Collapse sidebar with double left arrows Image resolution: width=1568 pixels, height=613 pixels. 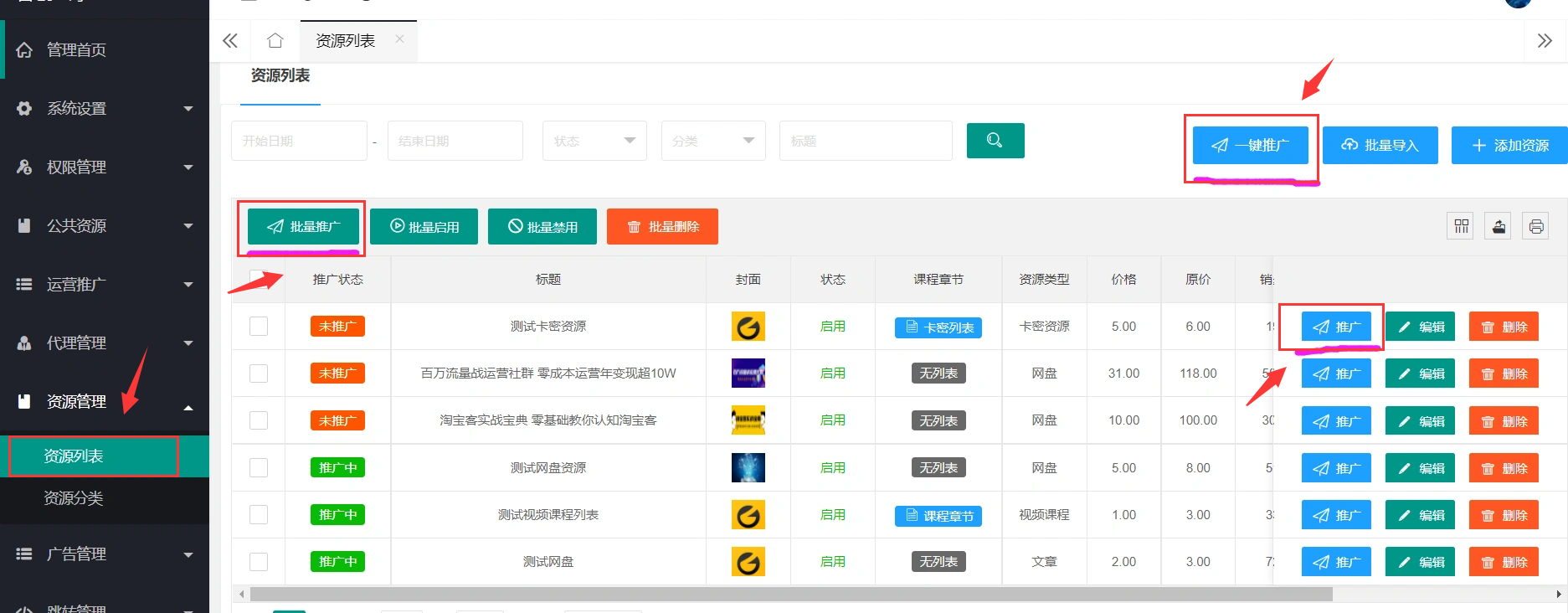click(230, 40)
